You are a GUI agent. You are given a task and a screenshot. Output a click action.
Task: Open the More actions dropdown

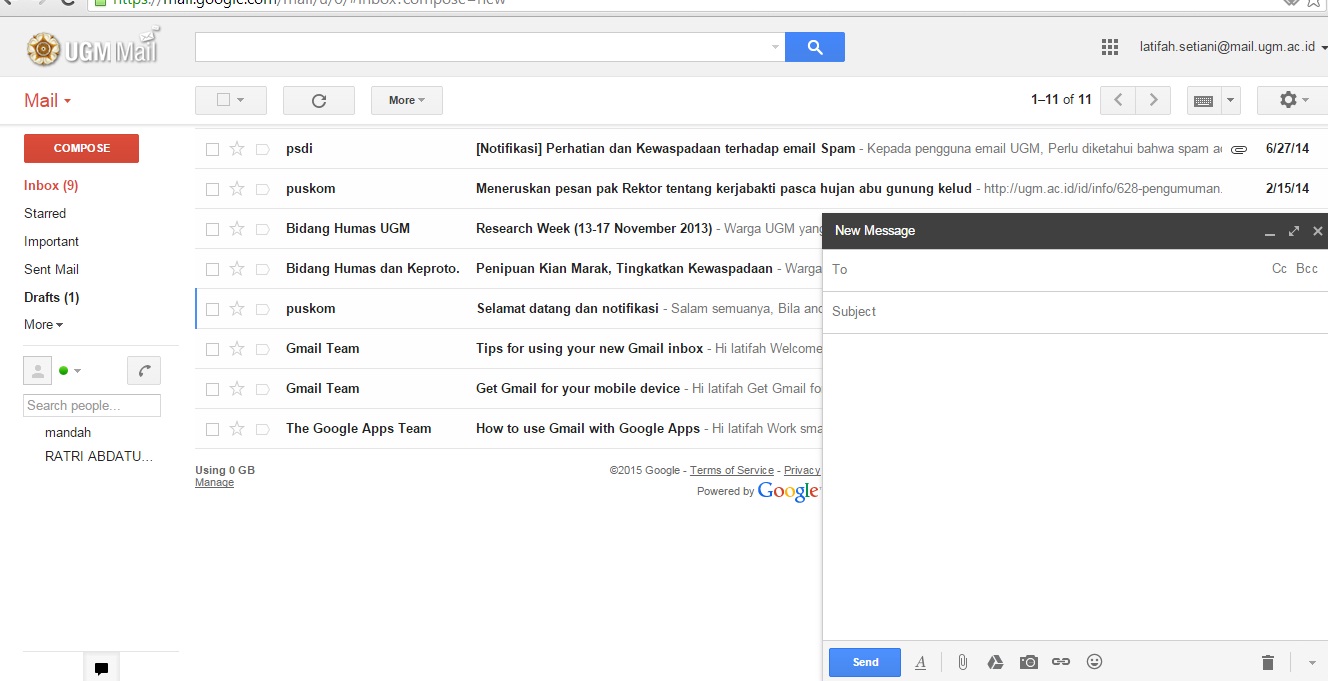click(407, 100)
